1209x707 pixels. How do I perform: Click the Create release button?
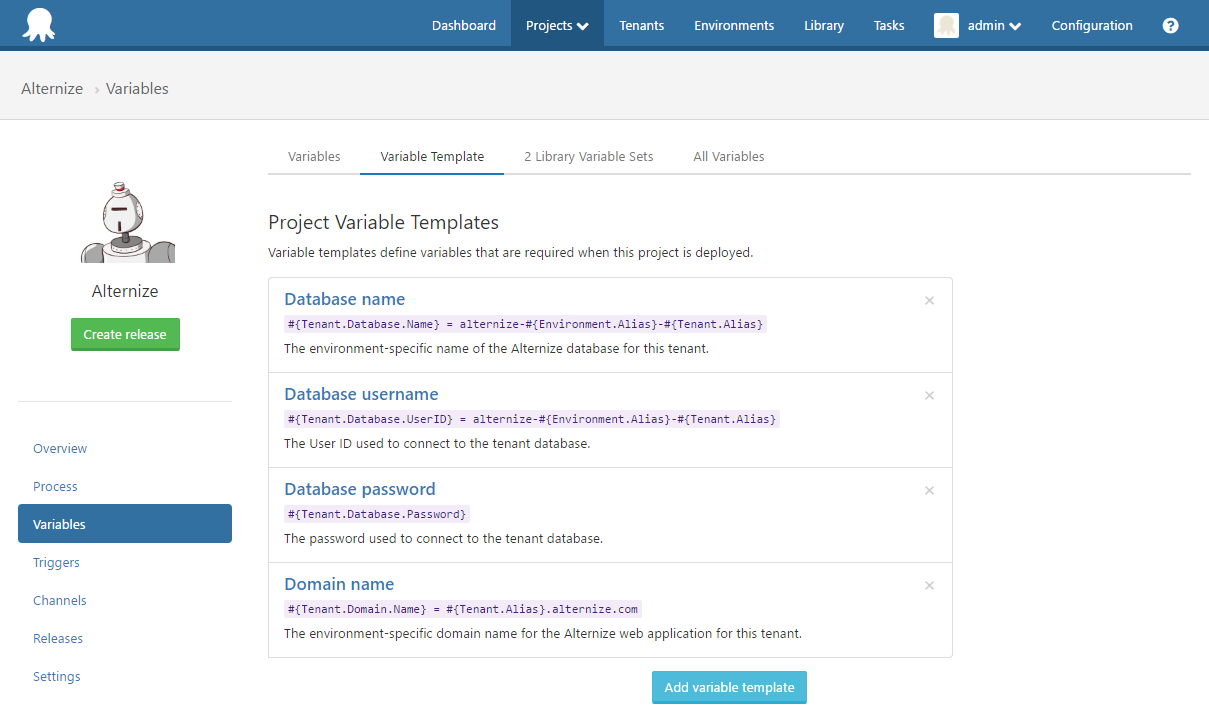[125, 334]
